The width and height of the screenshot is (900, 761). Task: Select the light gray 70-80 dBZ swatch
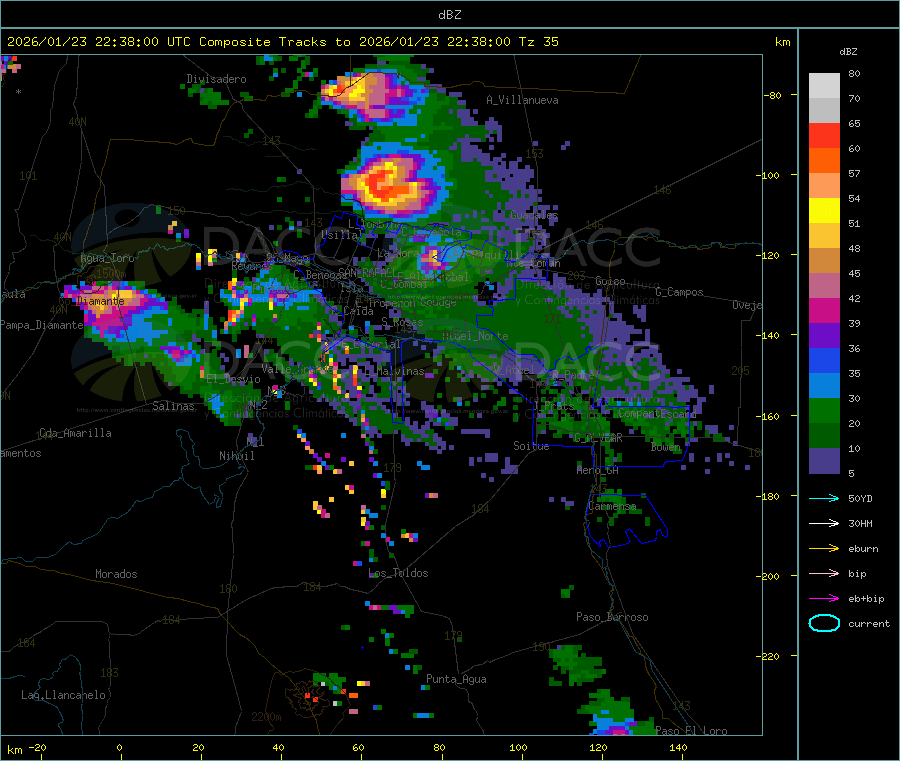824,86
